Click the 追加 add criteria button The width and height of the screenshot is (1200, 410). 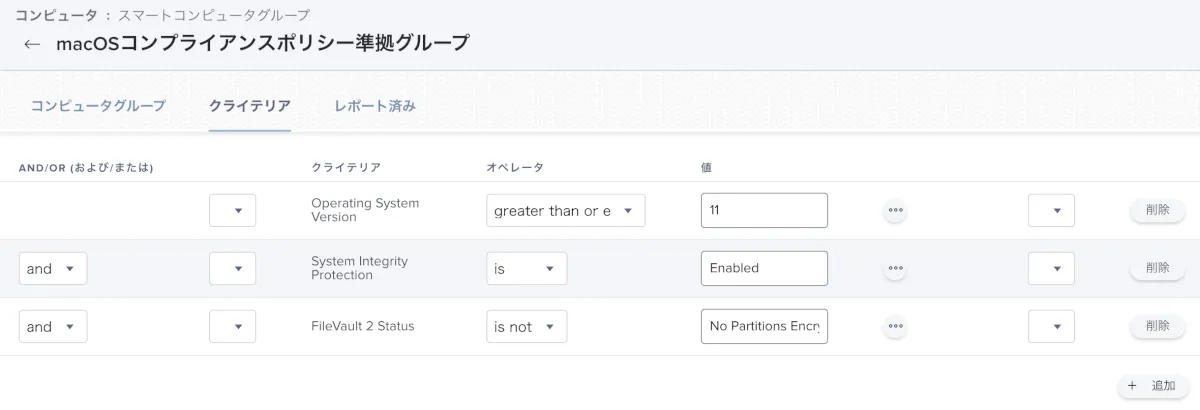pyautogui.click(x=1152, y=385)
